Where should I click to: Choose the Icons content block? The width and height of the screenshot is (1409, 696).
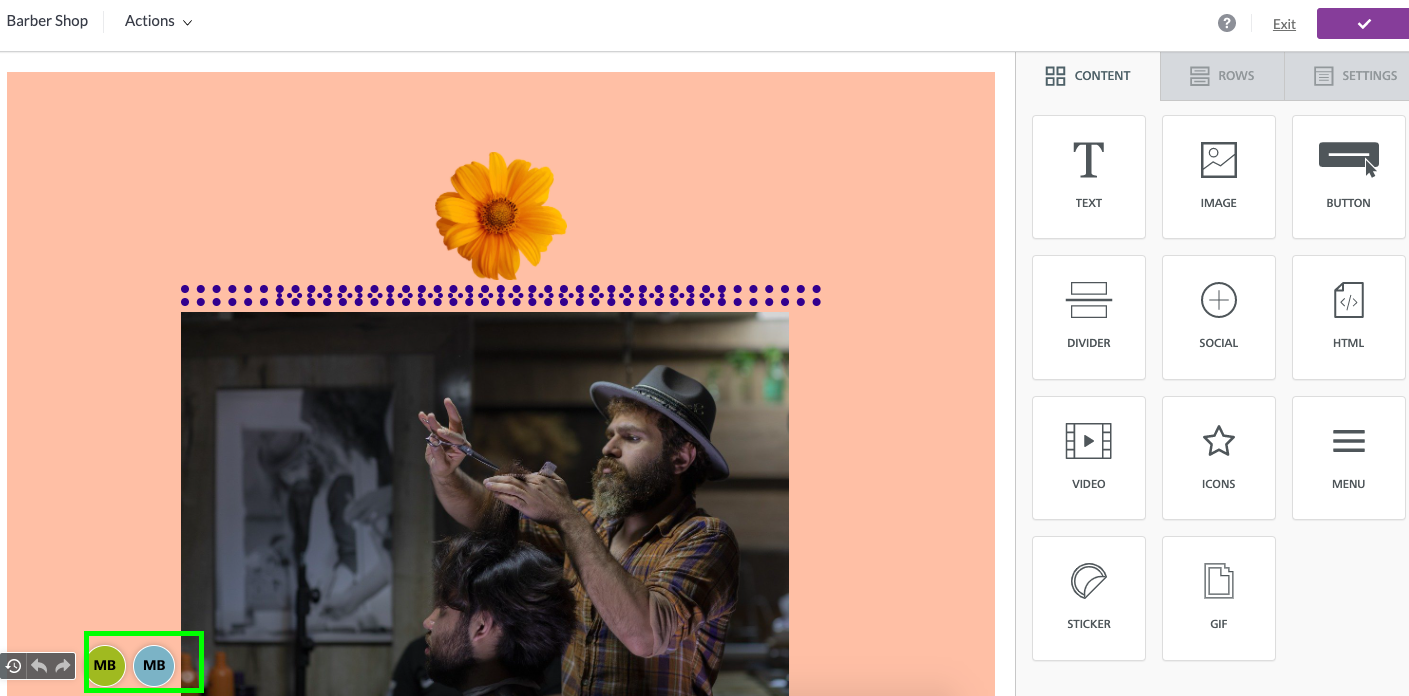[1218, 458]
